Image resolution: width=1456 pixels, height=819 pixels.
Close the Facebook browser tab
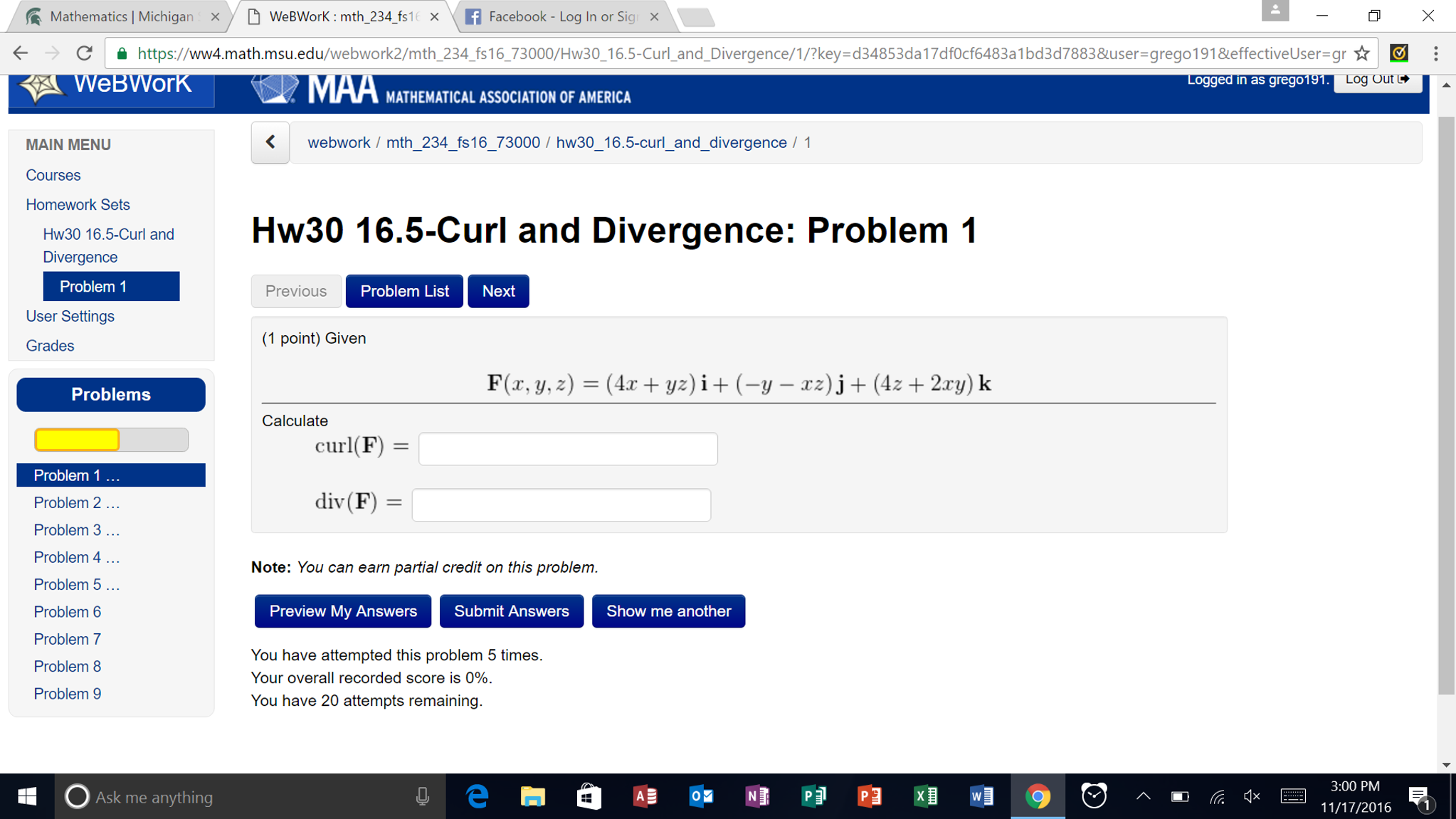tap(654, 16)
